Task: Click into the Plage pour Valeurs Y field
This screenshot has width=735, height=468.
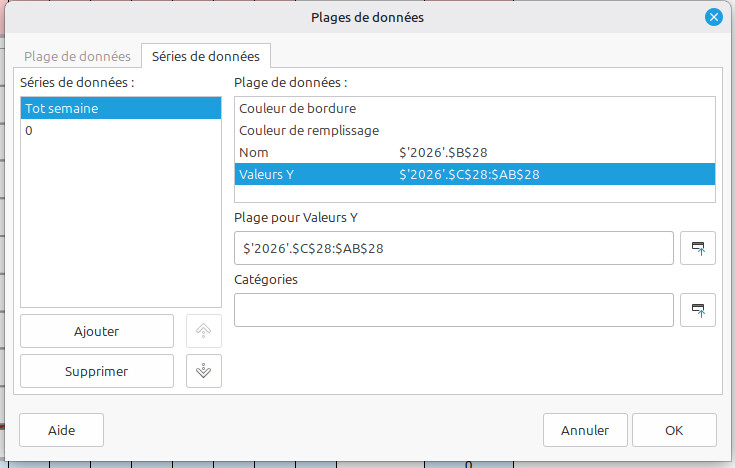Action: click(x=453, y=248)
